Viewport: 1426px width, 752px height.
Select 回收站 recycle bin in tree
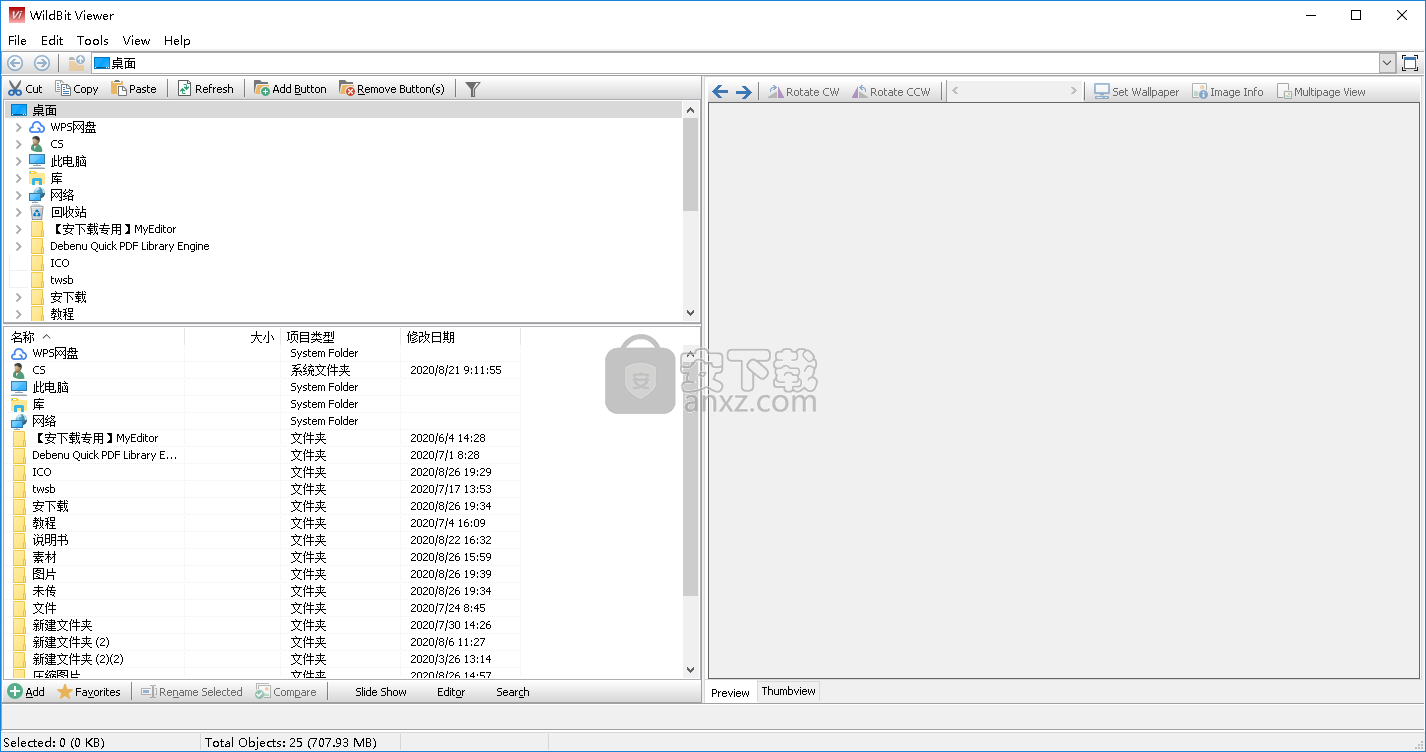pyautogui.click(x=68, y=212)
